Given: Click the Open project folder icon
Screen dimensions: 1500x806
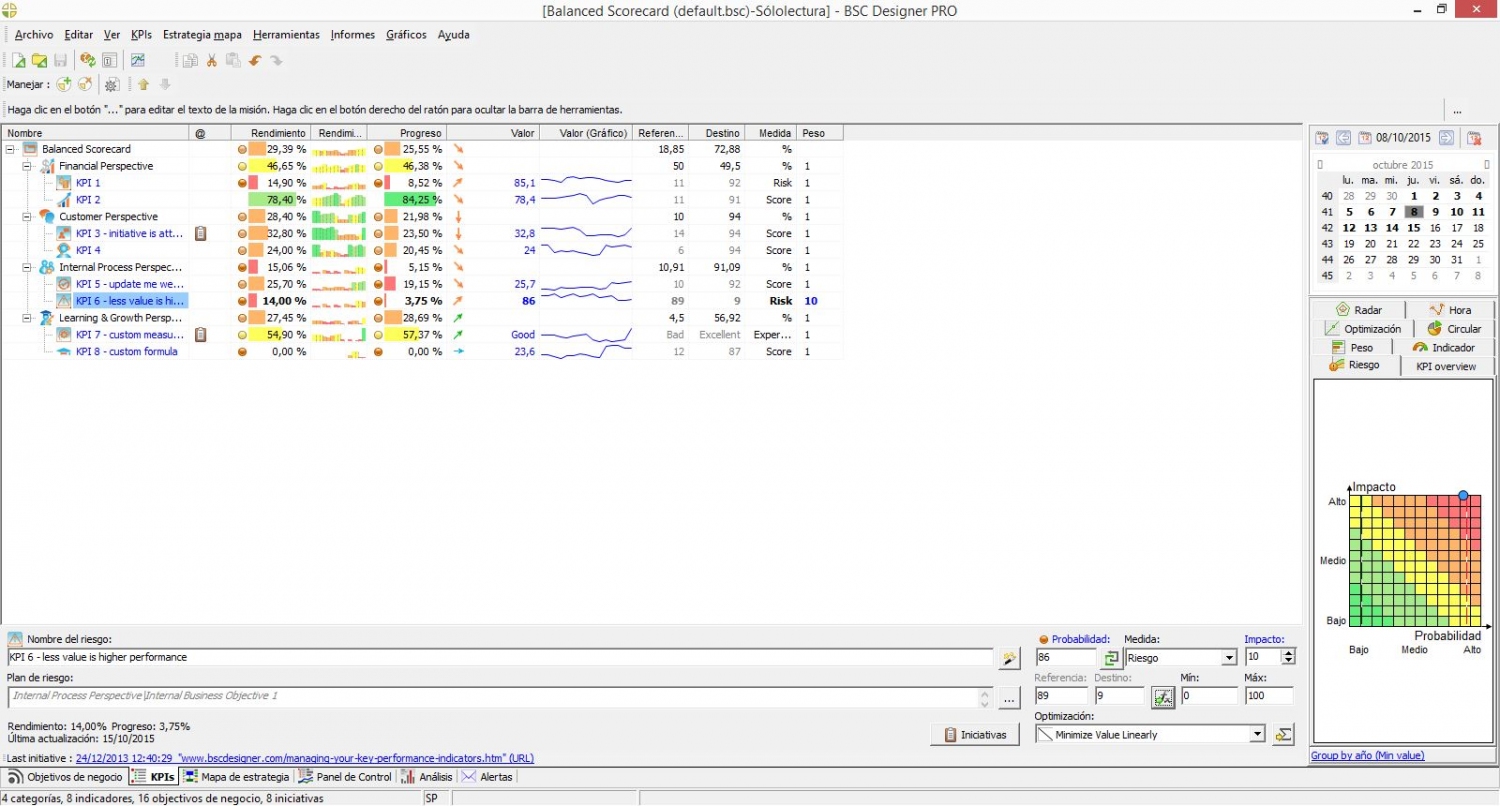Looking at the screenshot, I should pyautogui.click(x=39, y=61).
